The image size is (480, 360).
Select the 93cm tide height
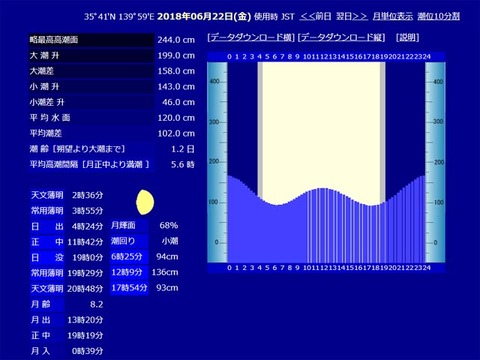(x=167, y=288)
